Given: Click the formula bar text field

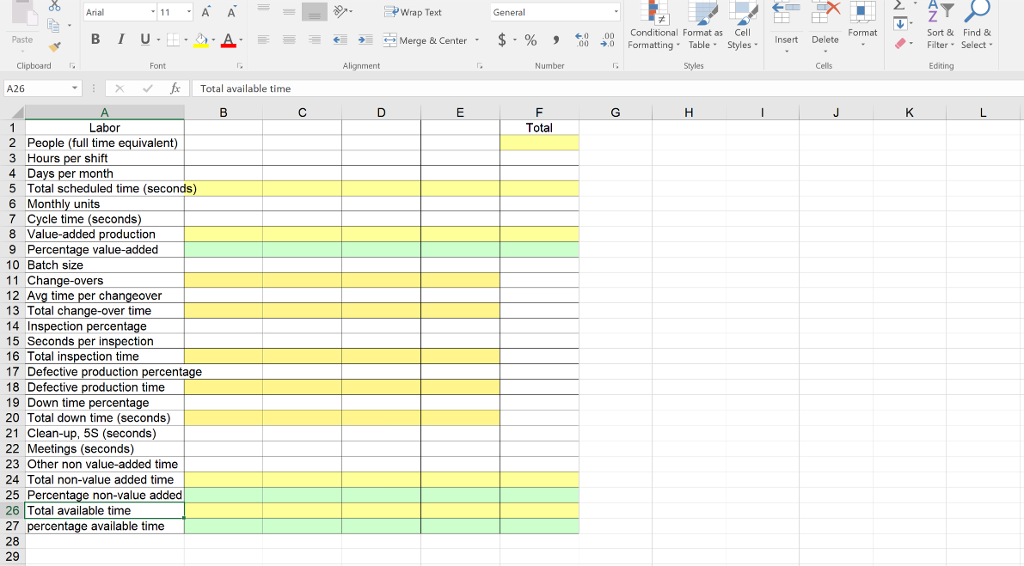Looking at the screenshot, I should (x=607, y=89).
